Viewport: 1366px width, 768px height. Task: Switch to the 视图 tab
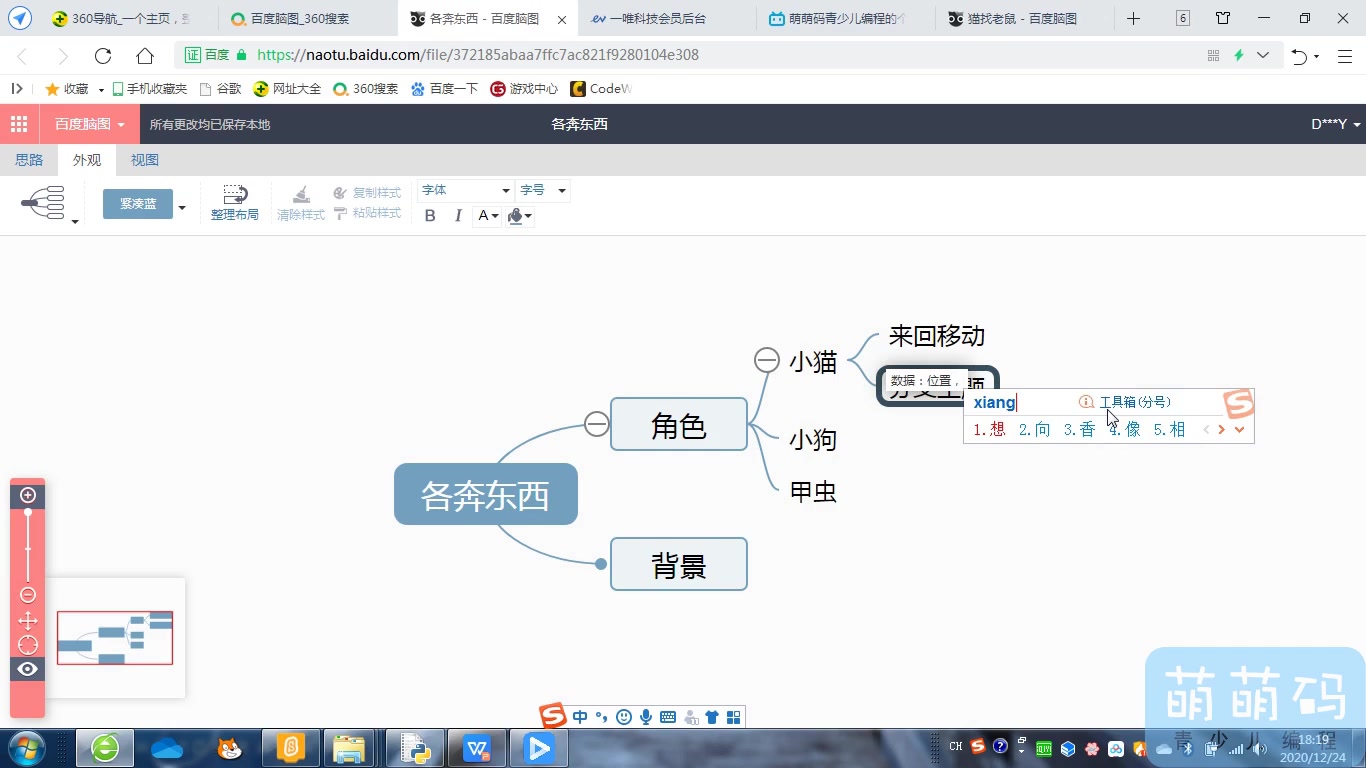point(144,159)
